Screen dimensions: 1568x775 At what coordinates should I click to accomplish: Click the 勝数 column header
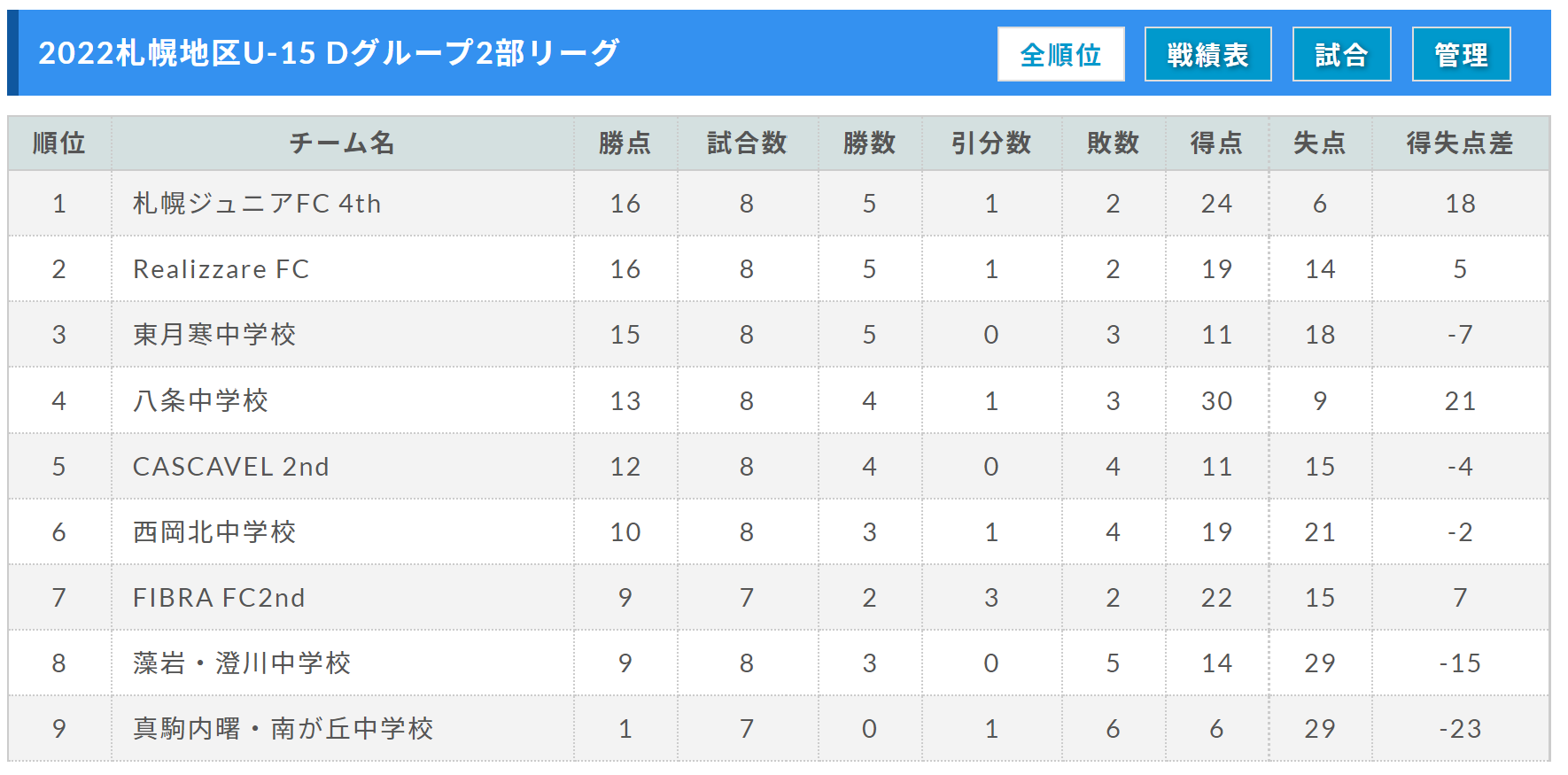tap(869, 143)
